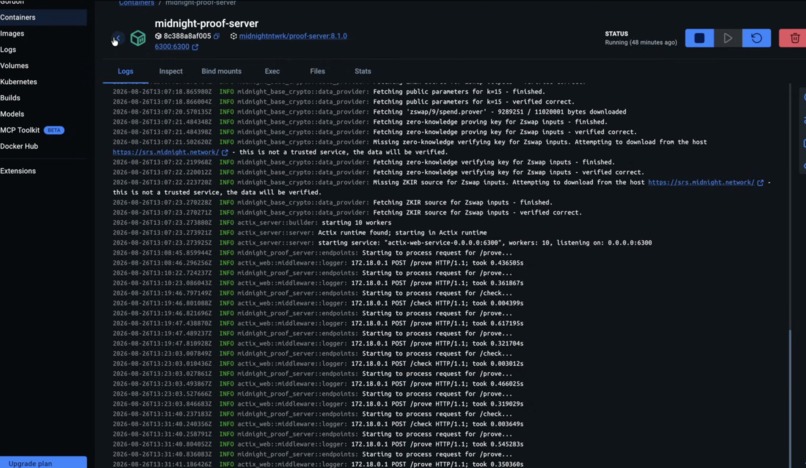Open MCP Toolkit in the sidebar

(x=43, y=130)
